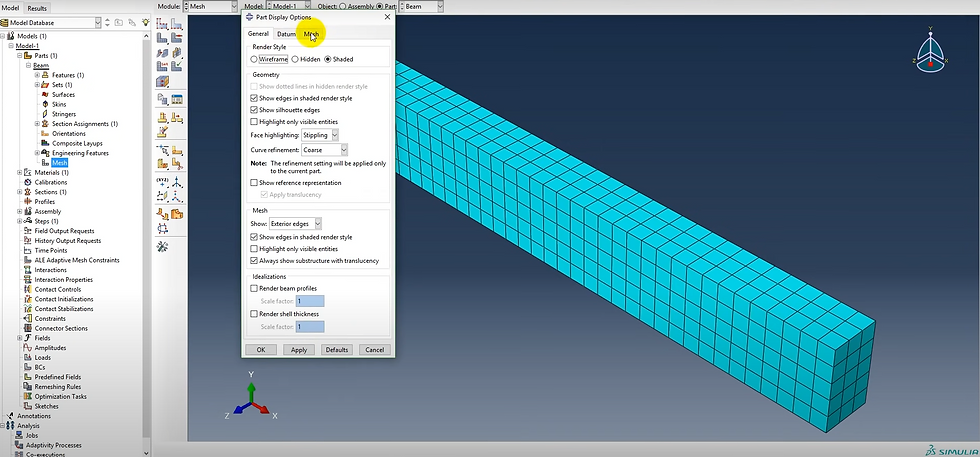Open the Model Database dropdown
980x457 pixels.
click(x=51, y=23)
